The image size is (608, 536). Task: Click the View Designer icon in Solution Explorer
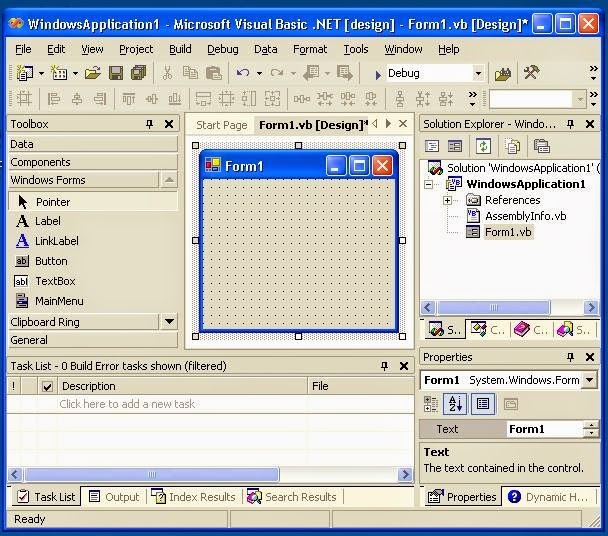(455, 146)
